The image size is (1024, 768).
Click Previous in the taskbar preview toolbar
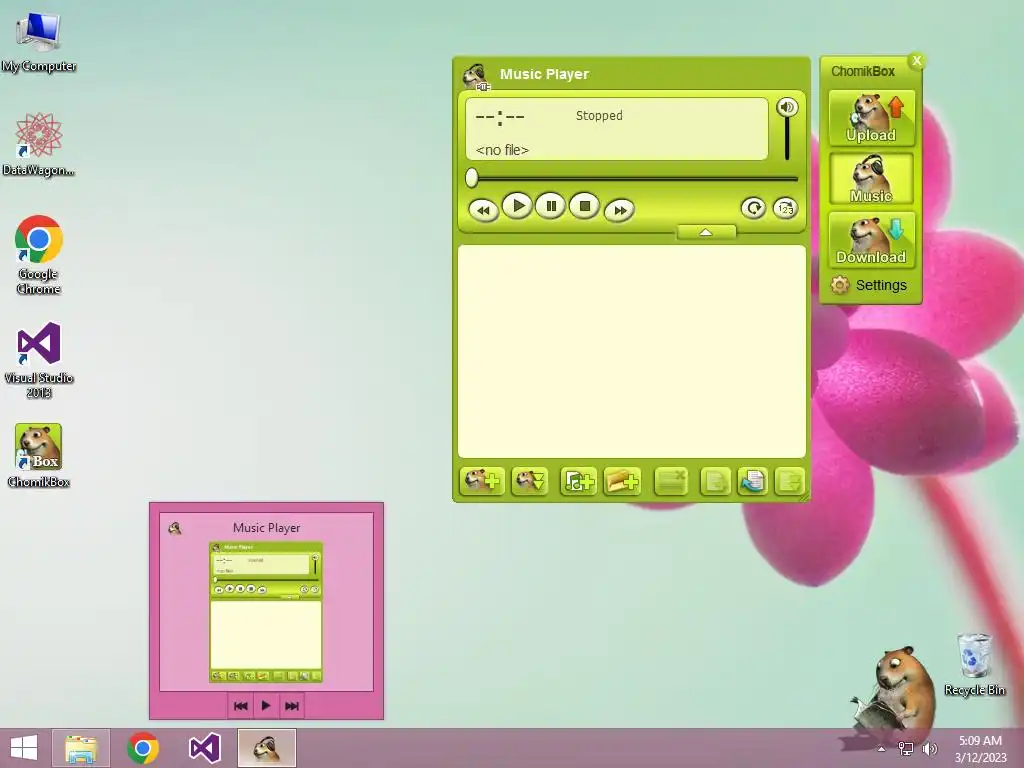coord(240,706)
